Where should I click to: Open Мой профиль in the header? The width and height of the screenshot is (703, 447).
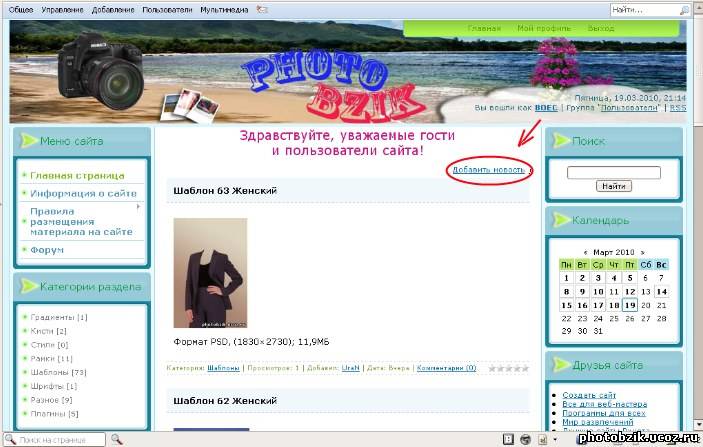[544, 28]
